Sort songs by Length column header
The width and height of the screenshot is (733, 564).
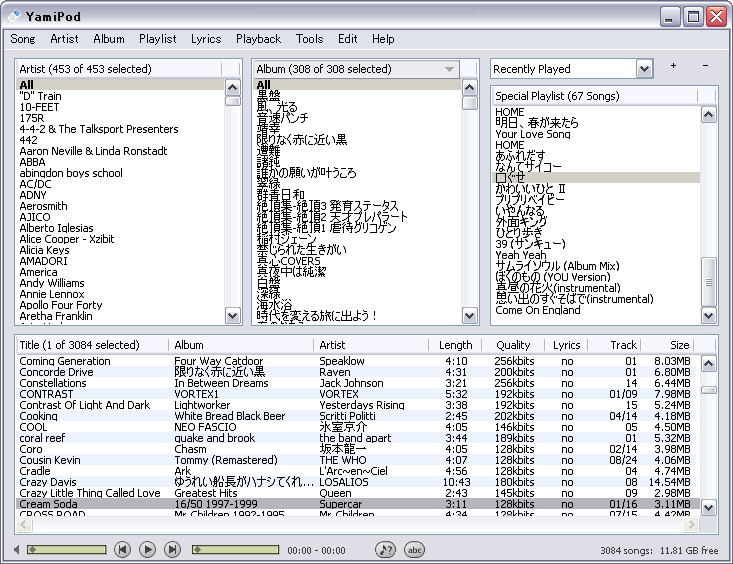point(455,345)
